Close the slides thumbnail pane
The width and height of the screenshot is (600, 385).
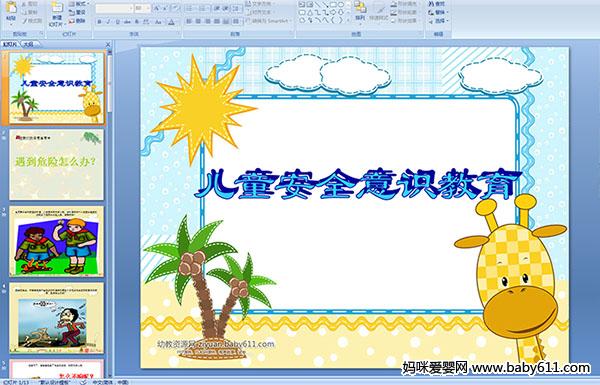point(108,44)
